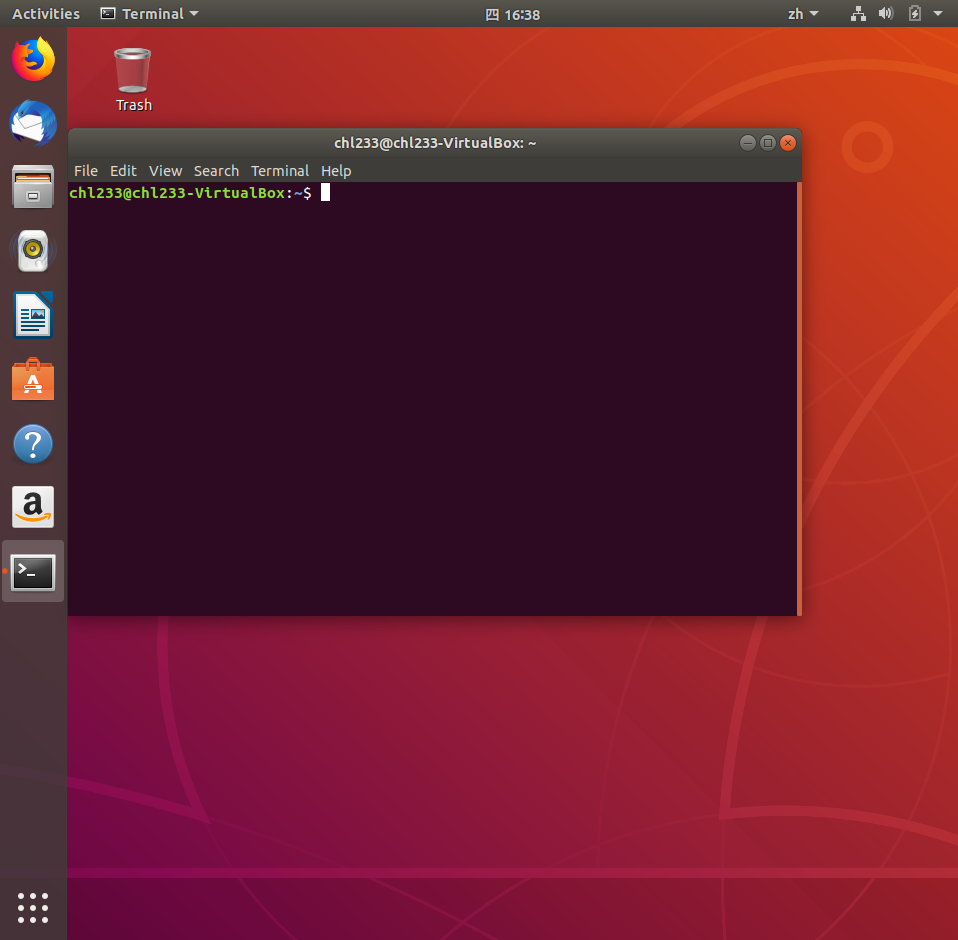Launch Ubuntu Software center
This screenshot has height=940, width=958.
tap(33, 379)
